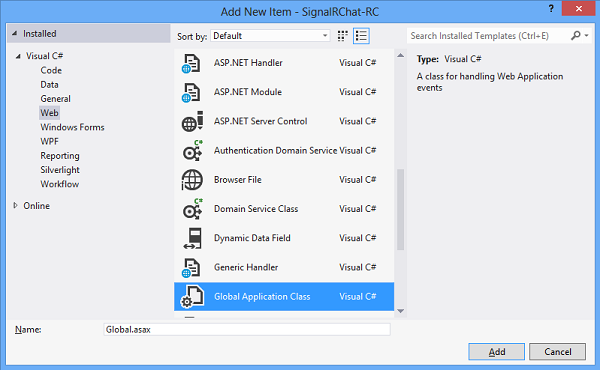
Task: Click the template list scroll up arrow
Action: click(x=400, y=55)
